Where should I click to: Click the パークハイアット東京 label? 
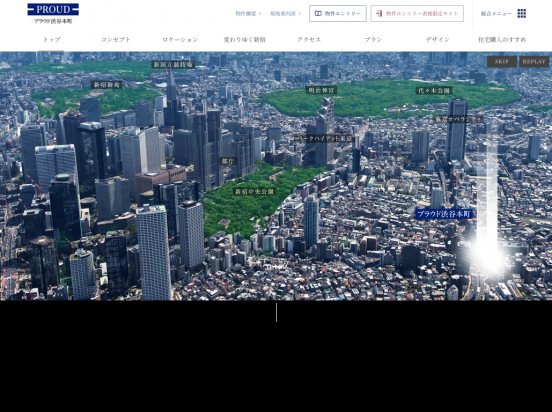(324, 138)
